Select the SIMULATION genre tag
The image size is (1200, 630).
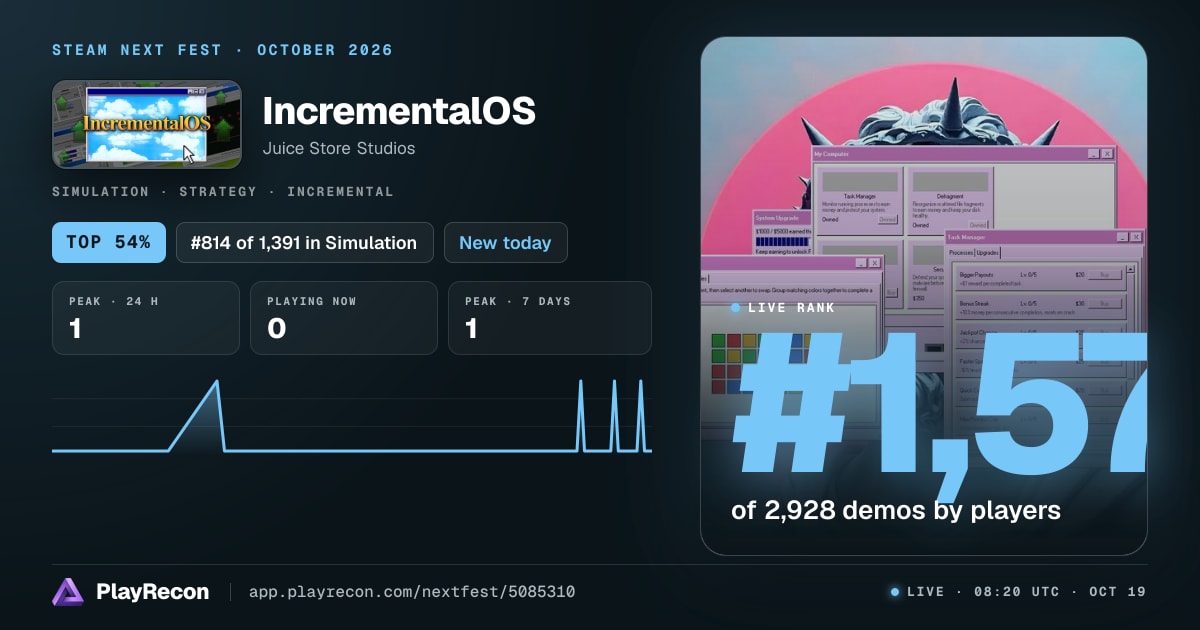pos(100,191)
